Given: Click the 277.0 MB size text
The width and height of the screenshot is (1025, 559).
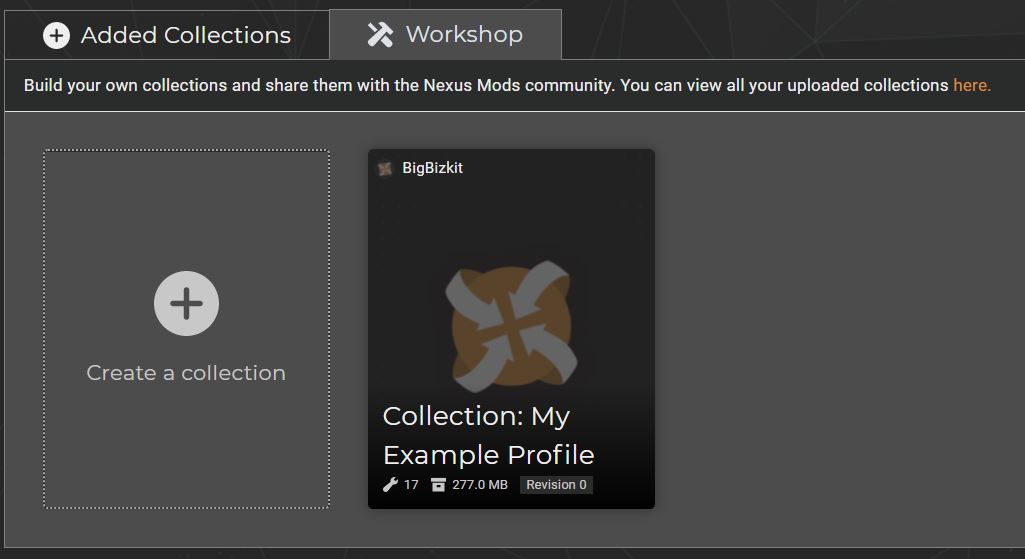Looking at the screenshot, I should pos(480,485).
